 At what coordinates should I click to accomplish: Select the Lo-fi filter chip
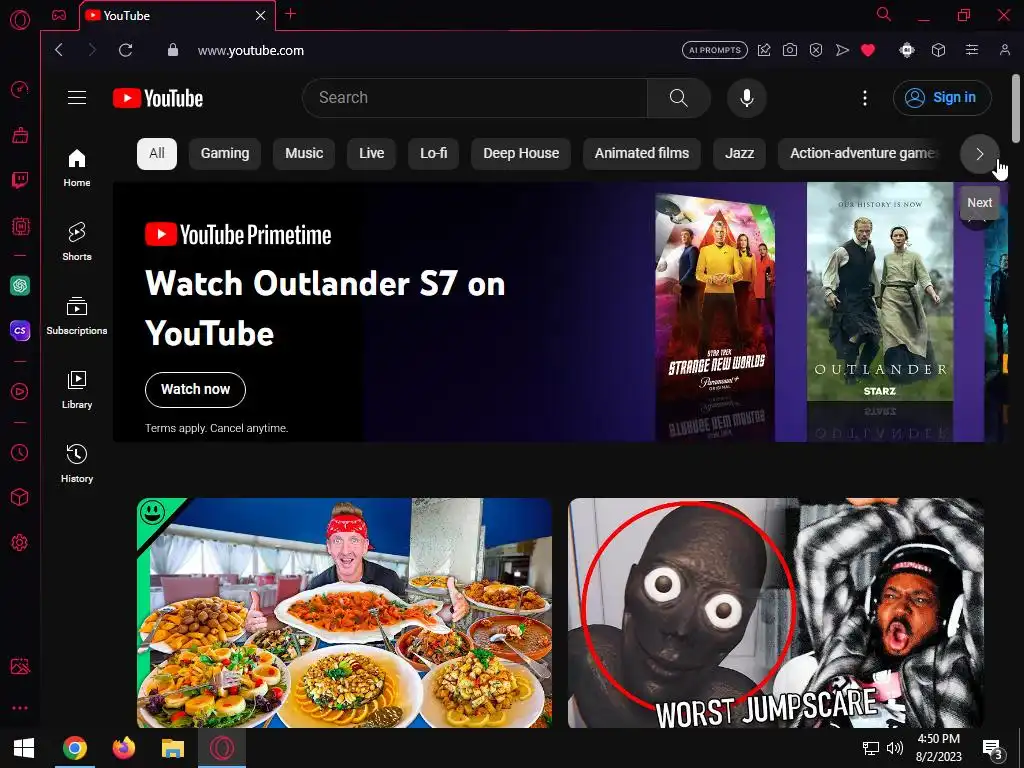[434, 153]
